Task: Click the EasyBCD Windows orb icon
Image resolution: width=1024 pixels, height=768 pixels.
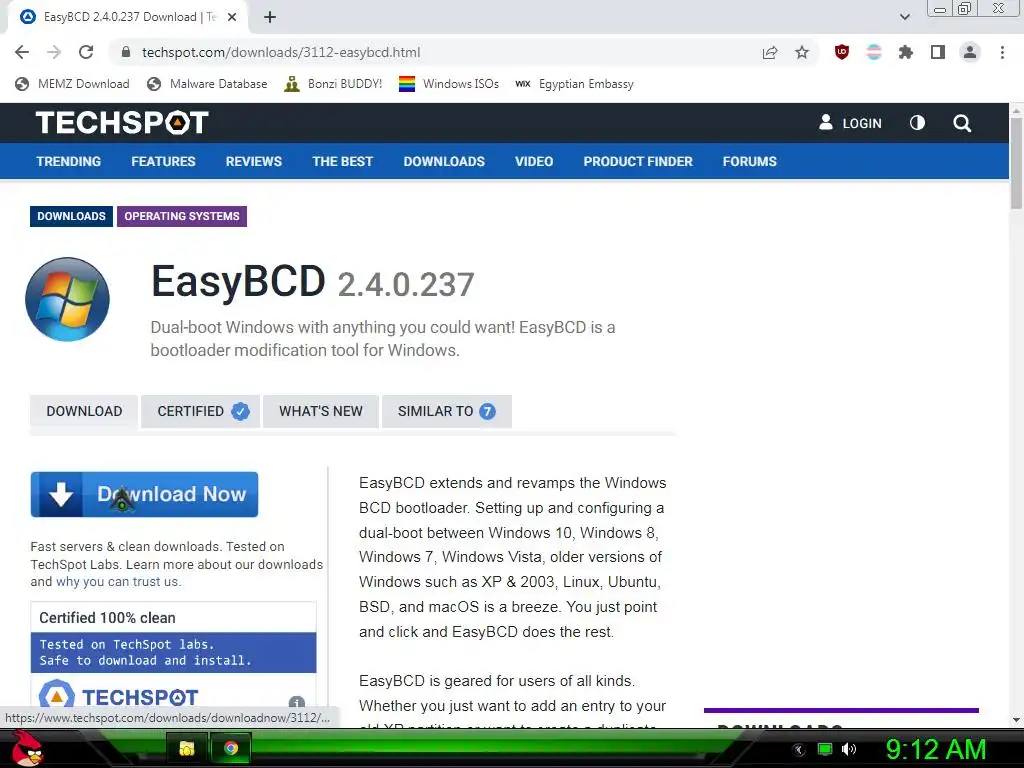Action: pos(67,299)
